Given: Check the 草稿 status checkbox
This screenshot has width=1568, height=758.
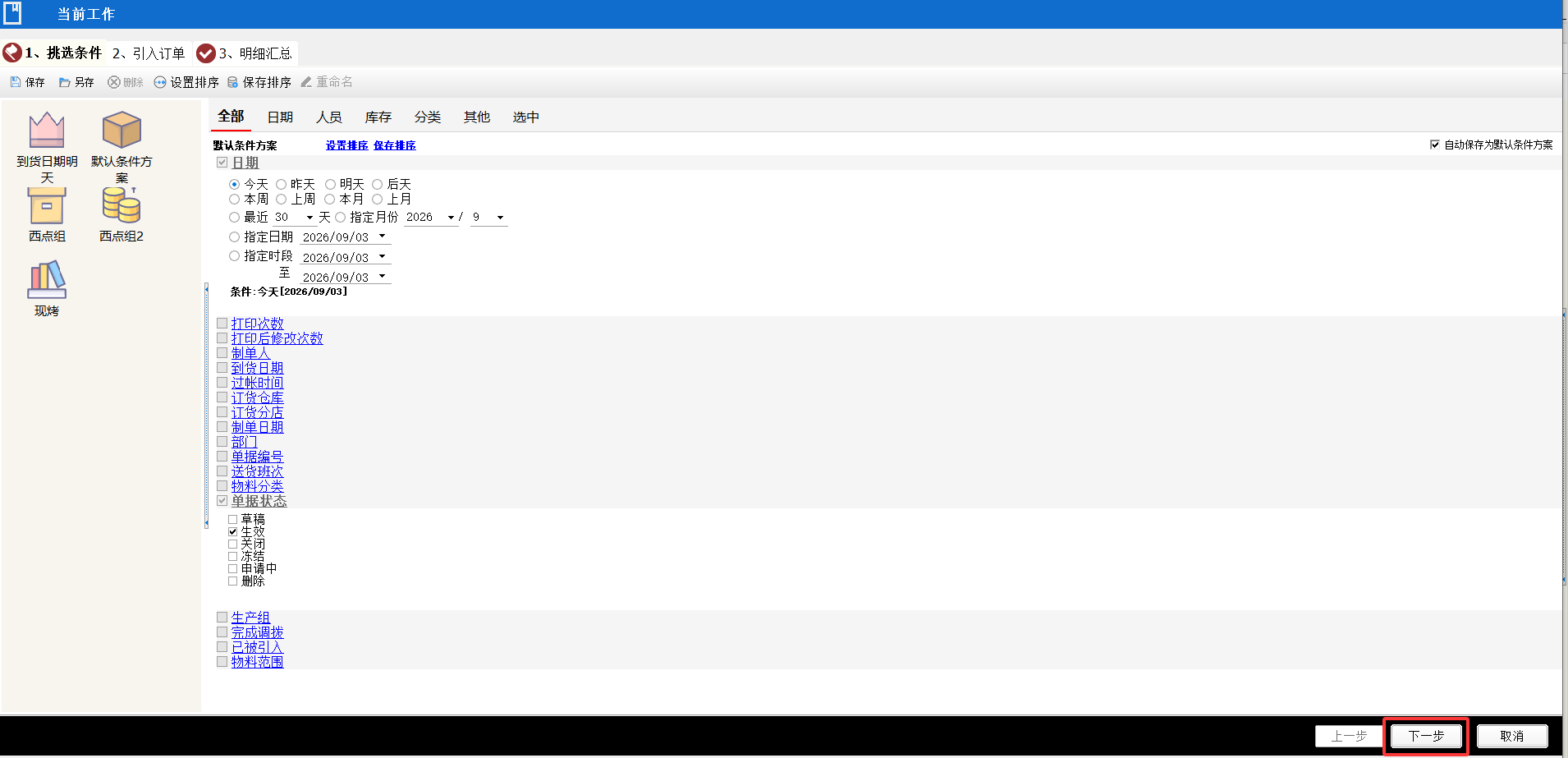Looking at the screenshot, I should click(x=233, y=519).
